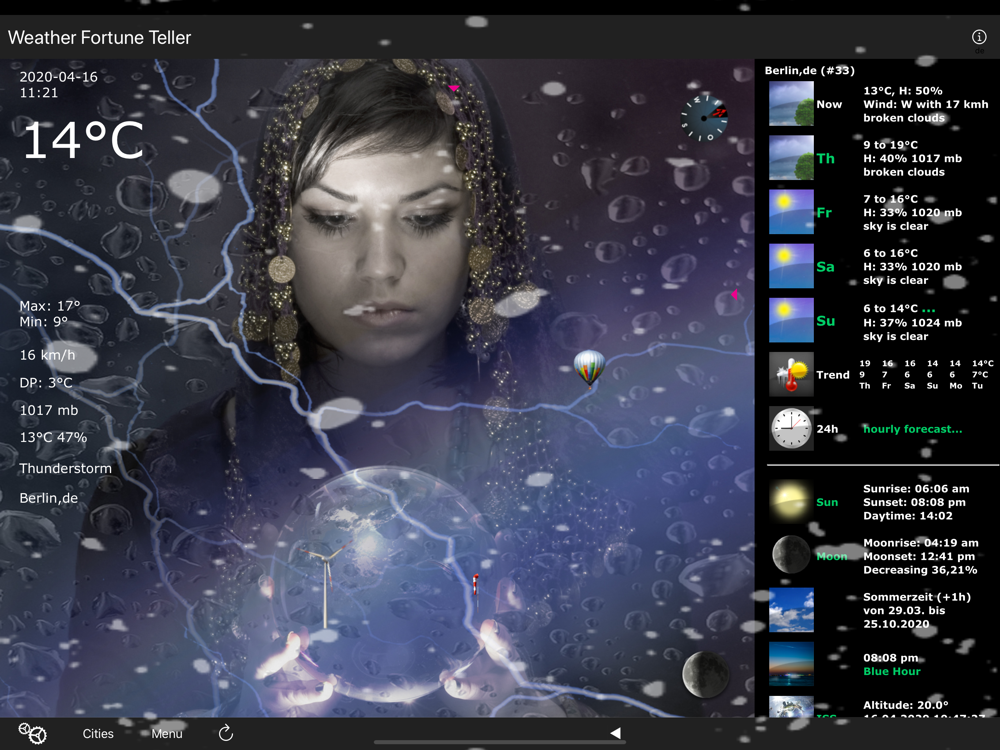Viewport: 1000px width, 750px height.
Task: Tap the green ellipsis in the Su row
Action: point(929,309)
